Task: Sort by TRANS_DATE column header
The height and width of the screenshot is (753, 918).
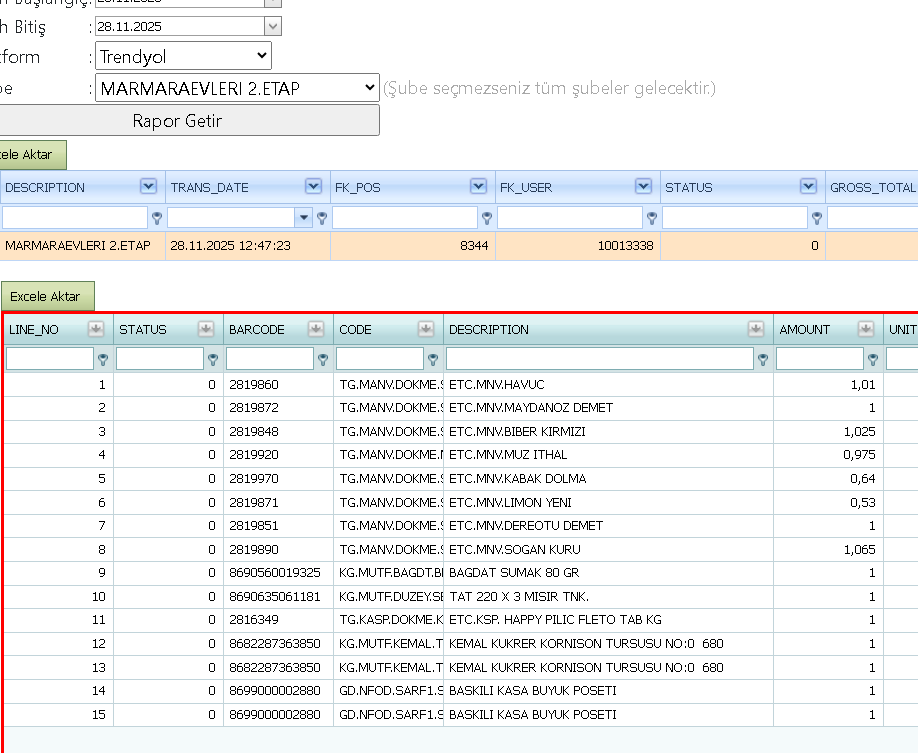Action: pyautogui.click(x=210, y=187)
